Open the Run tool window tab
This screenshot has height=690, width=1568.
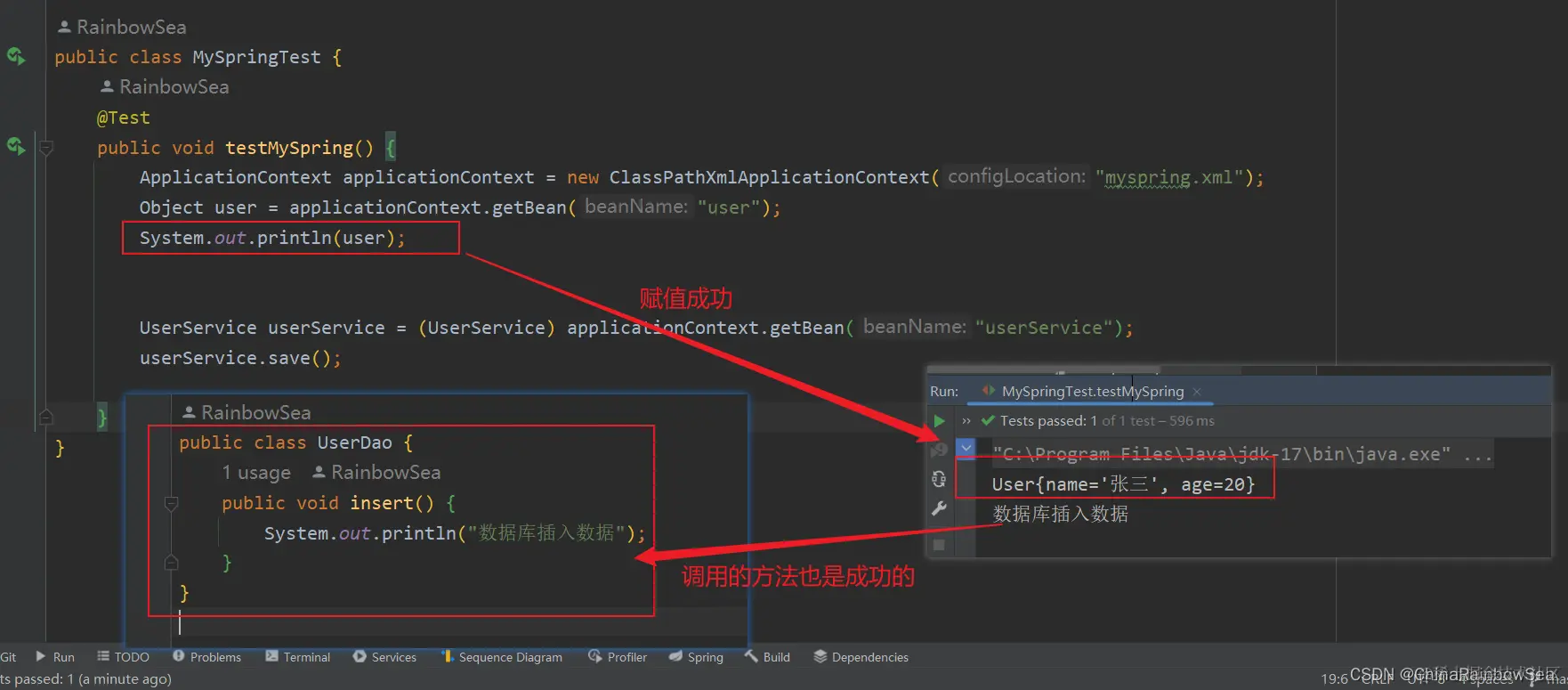pyautogui.click(x=55, y=657)
